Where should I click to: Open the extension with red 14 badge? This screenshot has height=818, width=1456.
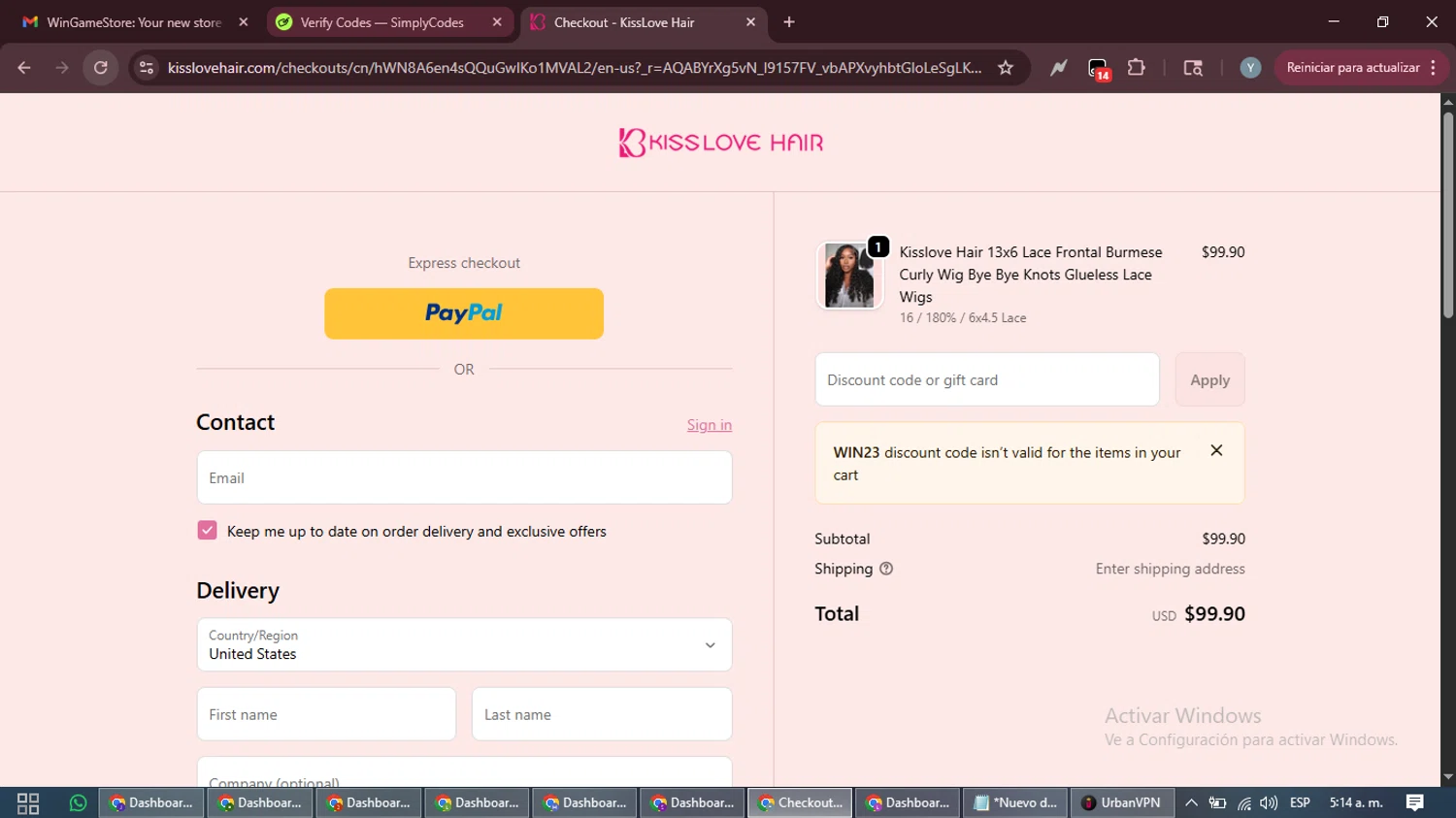click(1098, 69)
